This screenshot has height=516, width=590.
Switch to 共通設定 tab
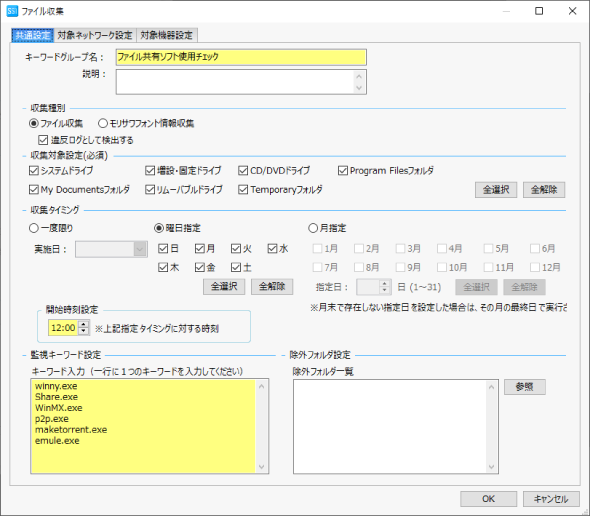pos(33,35)
